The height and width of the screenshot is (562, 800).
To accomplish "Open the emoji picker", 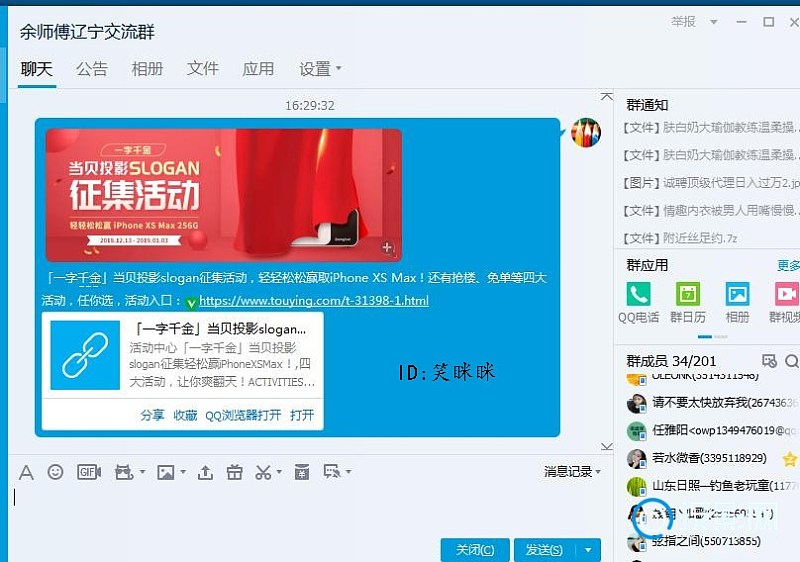I will 55,472.
